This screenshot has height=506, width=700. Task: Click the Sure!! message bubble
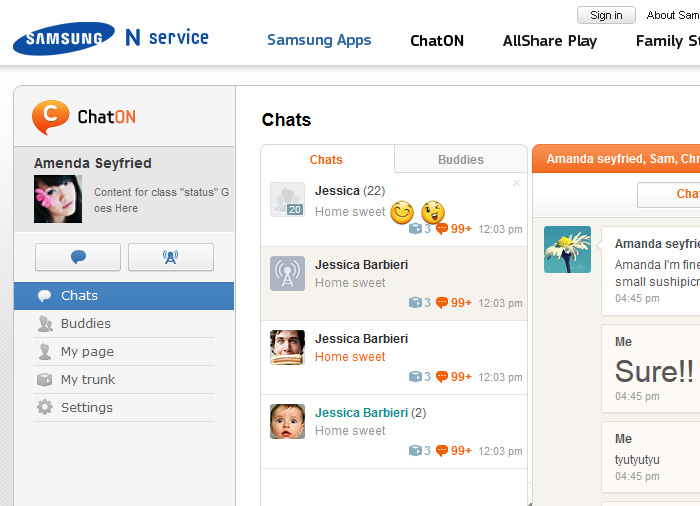[x=652, y=368]
